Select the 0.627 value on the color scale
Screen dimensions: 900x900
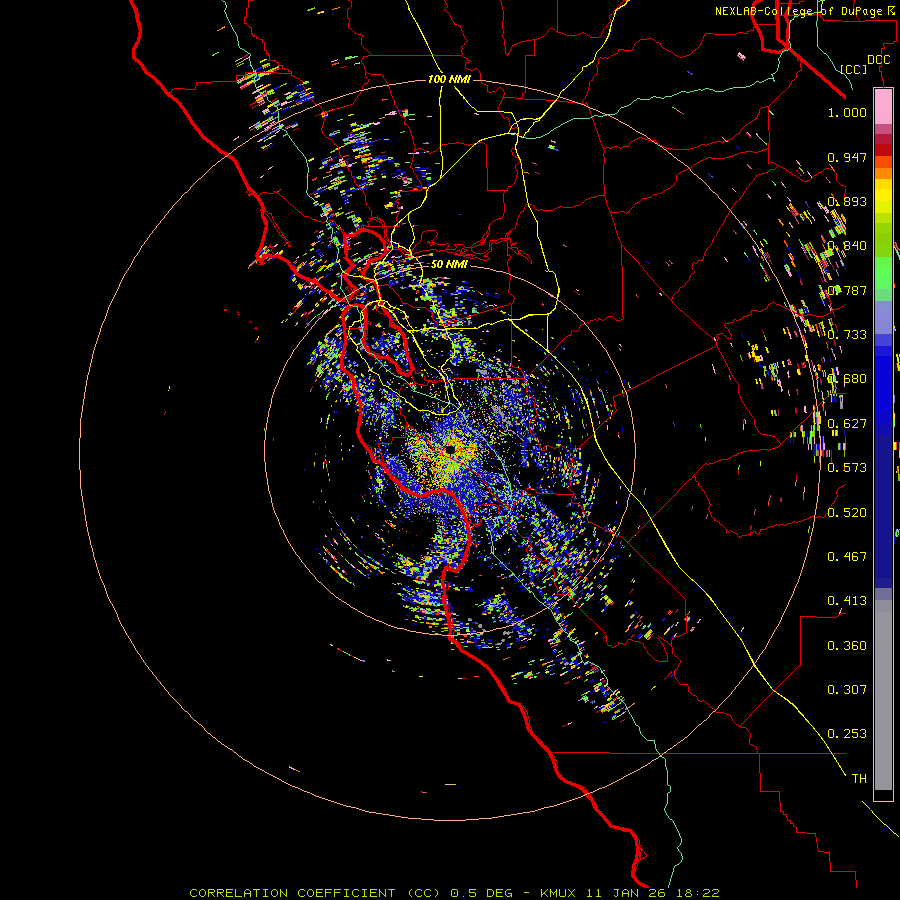coord(847,424)
